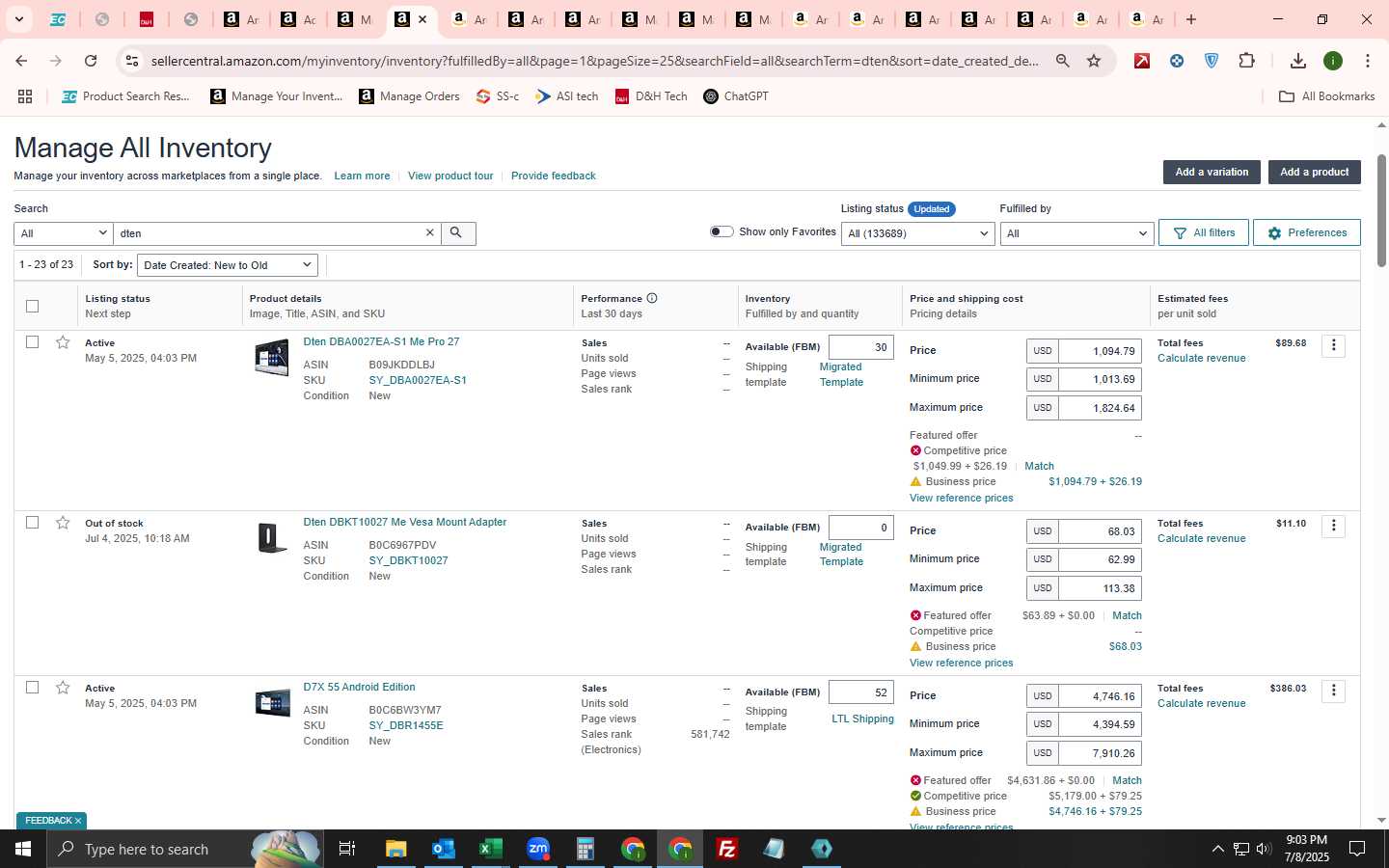Favorite the Dten DBA0027EA-S1 Me Pro 27 listing star
The height and width of the screenshot is (868, 1389).
point(63,342)
